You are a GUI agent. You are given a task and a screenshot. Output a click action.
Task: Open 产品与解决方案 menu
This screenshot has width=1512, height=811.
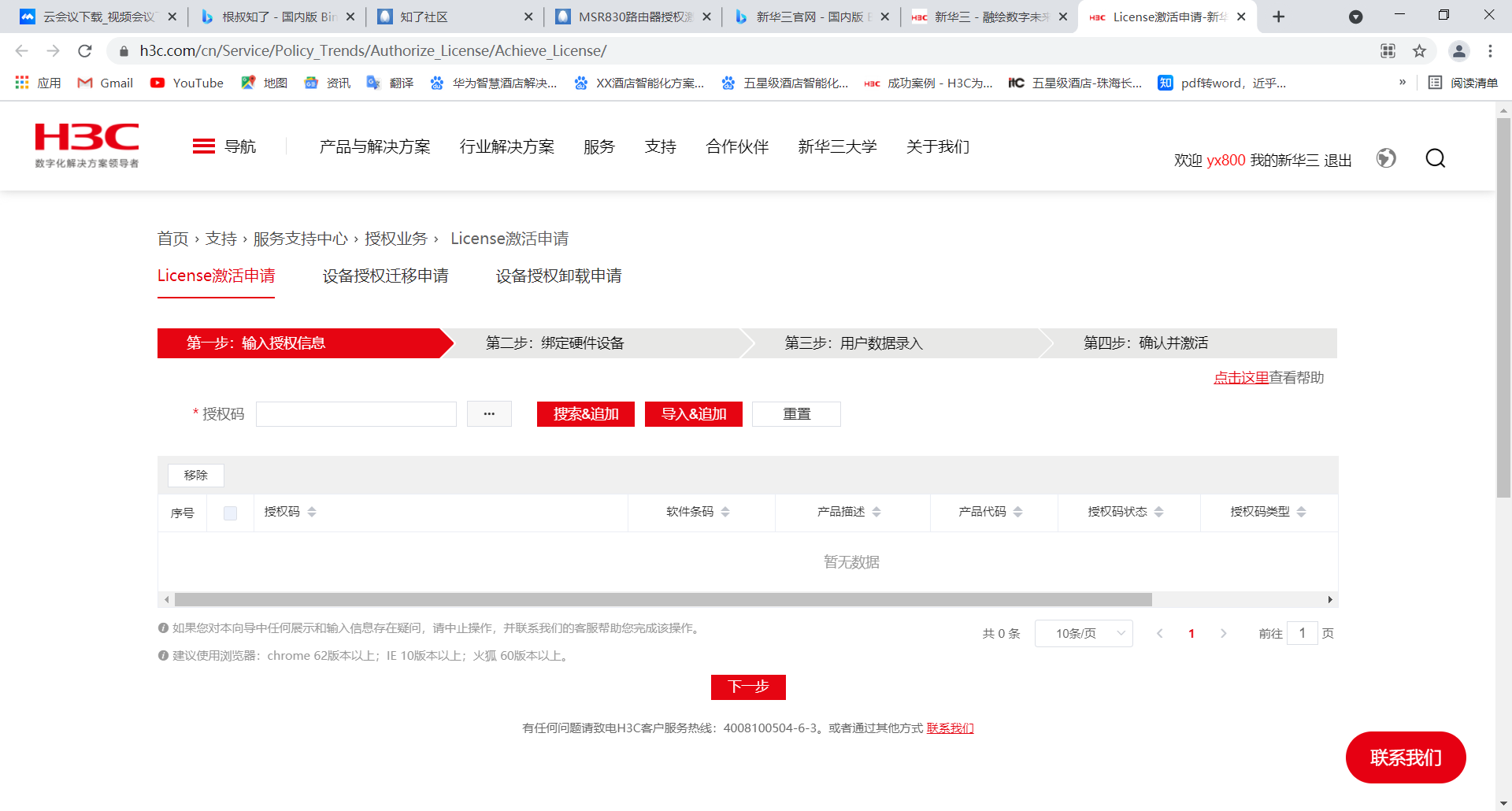click(x=375, y=146)
